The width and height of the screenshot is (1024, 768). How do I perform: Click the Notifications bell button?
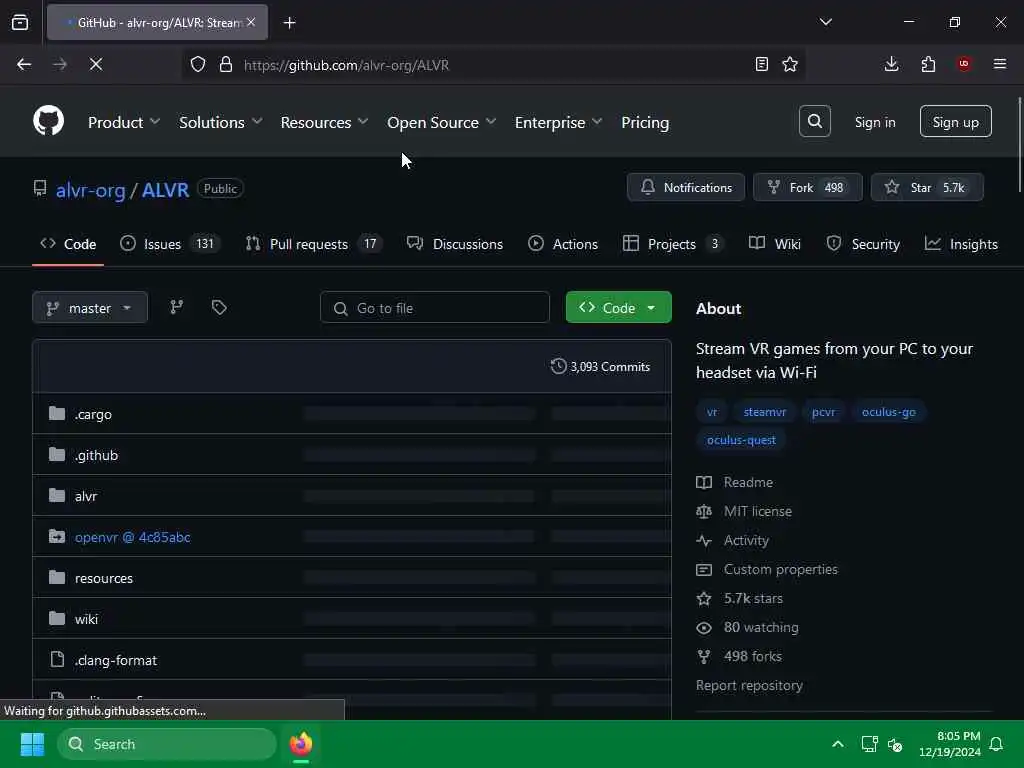tap(686, 187)
